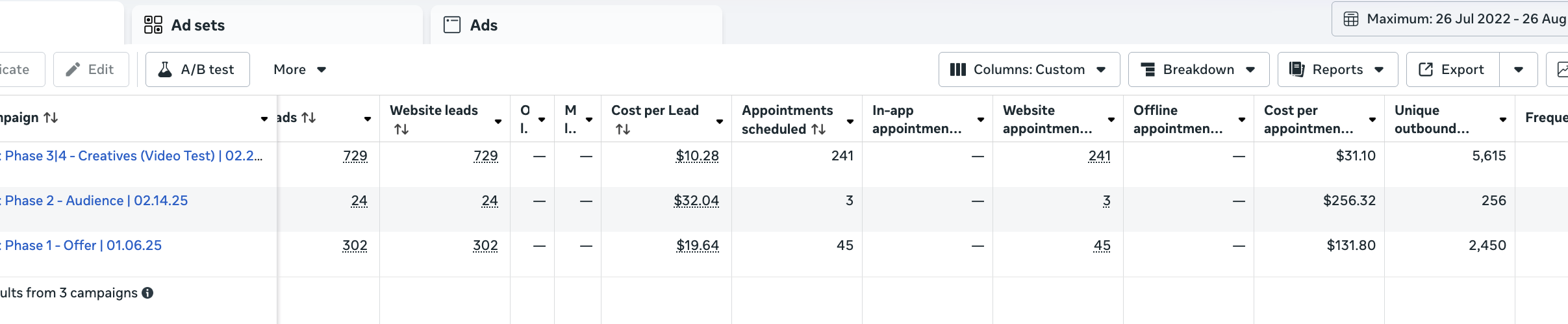This screenshot has width=1568, height=324.
Task: Open the Export options arrow
Action: click(1519, 69)
